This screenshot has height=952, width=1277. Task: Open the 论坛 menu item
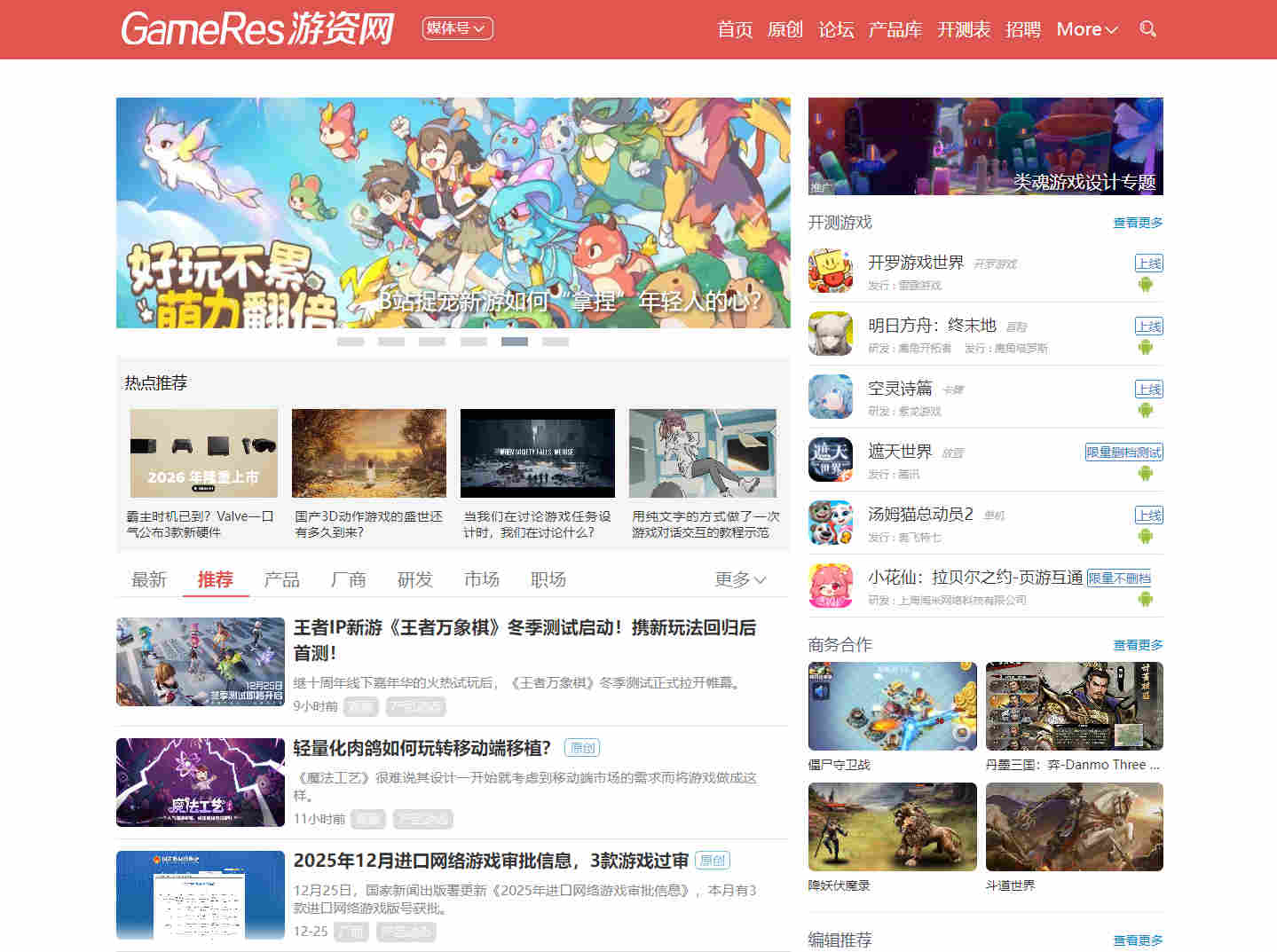click(835, 29)
